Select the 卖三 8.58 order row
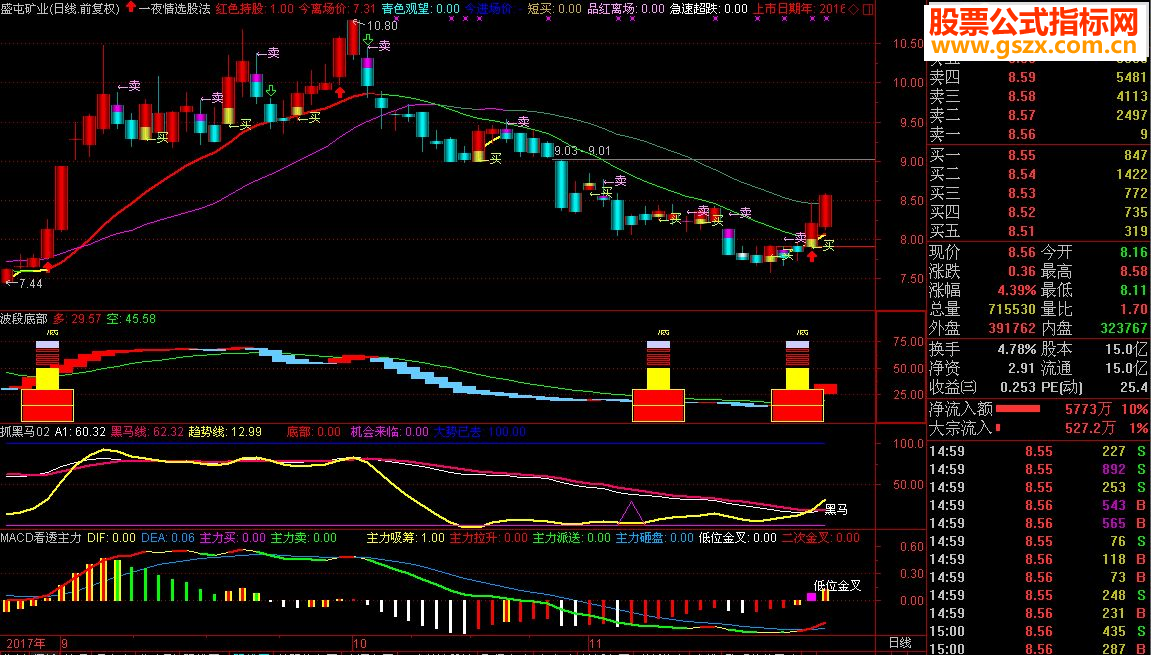1151x655 pixels. point(1038,96)
